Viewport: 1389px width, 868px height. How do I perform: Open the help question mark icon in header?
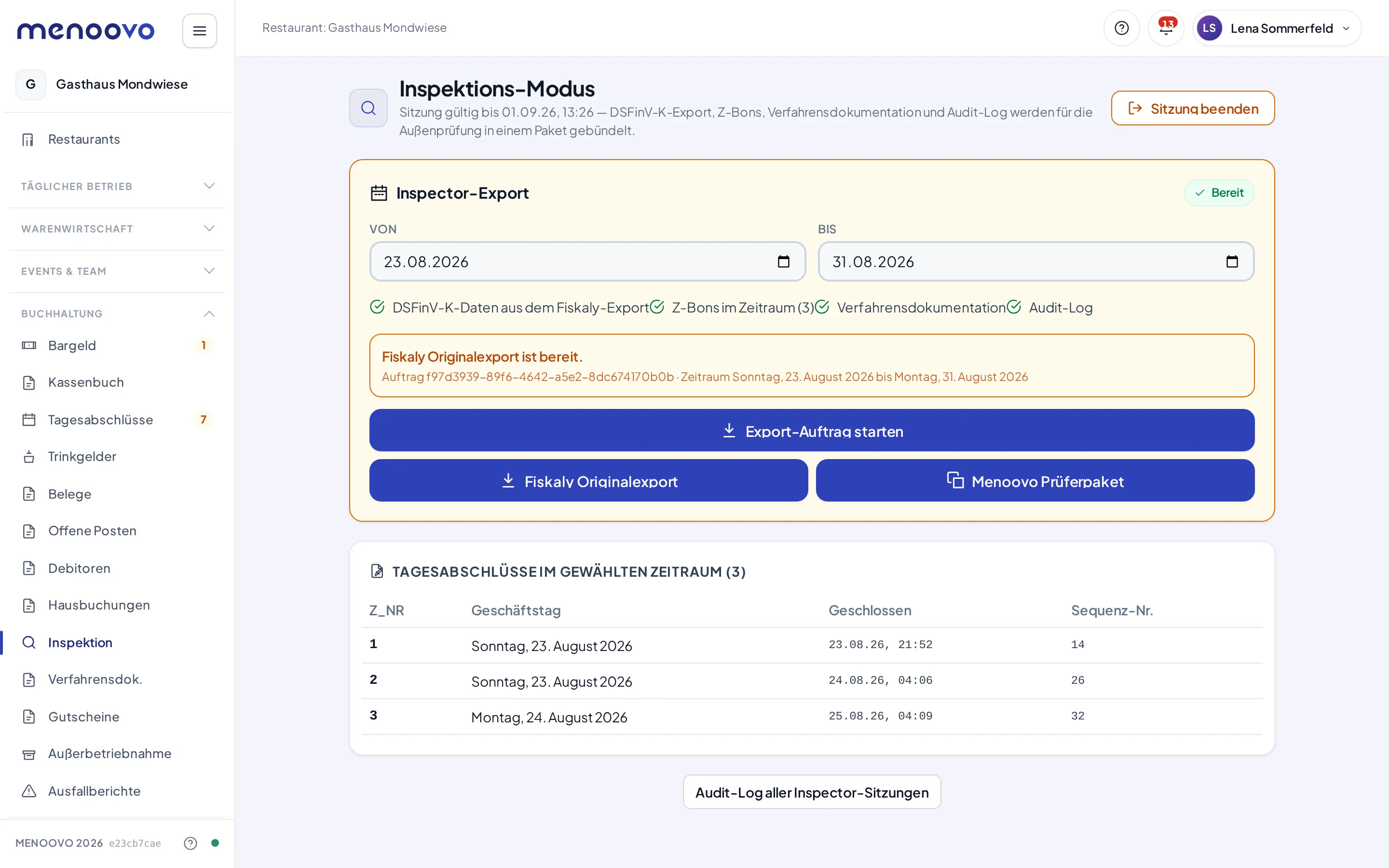[x=1121, y=28]
